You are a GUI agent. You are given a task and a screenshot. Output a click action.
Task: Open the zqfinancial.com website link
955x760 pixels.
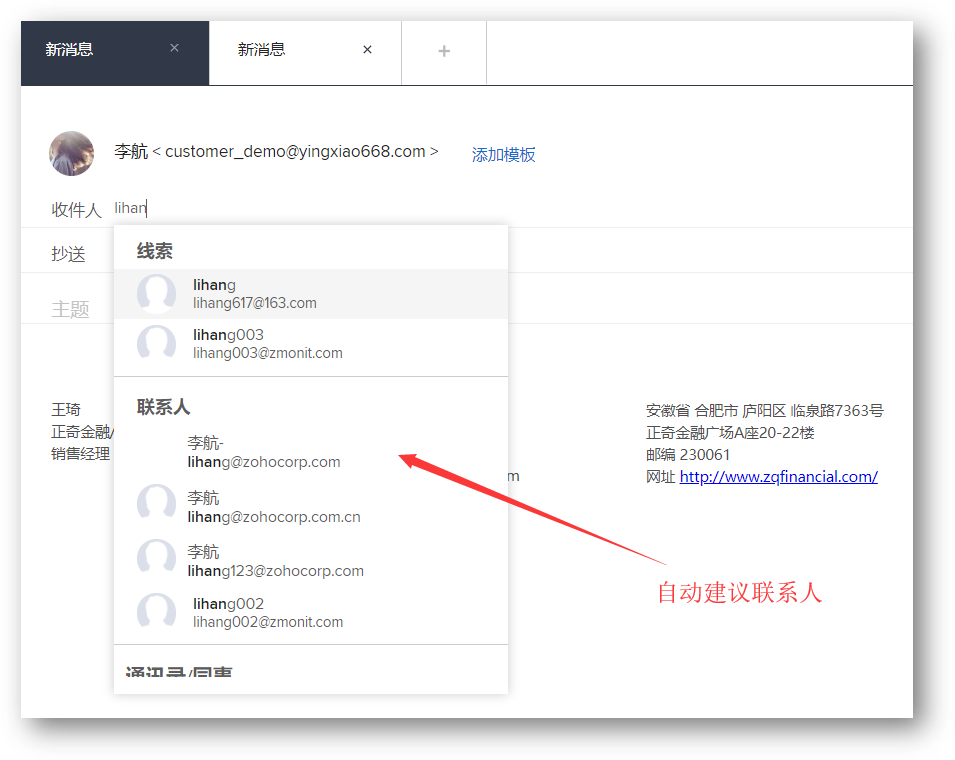click(x=778, y=477)
